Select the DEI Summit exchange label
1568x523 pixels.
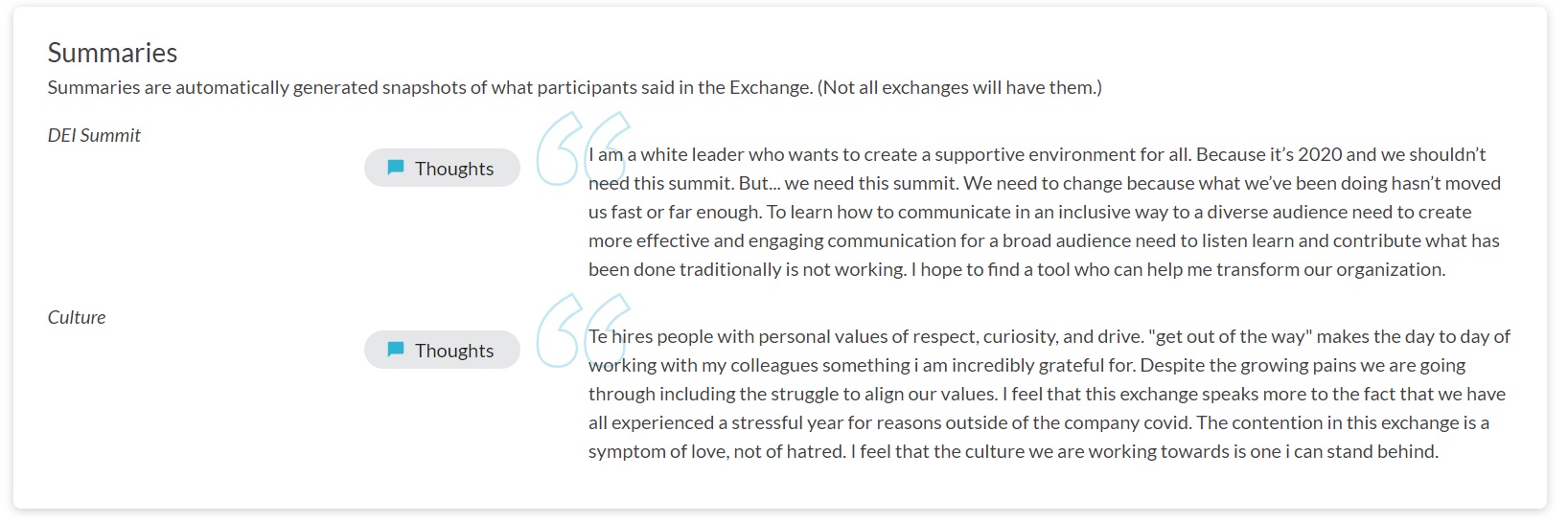[x=94, y=135]
